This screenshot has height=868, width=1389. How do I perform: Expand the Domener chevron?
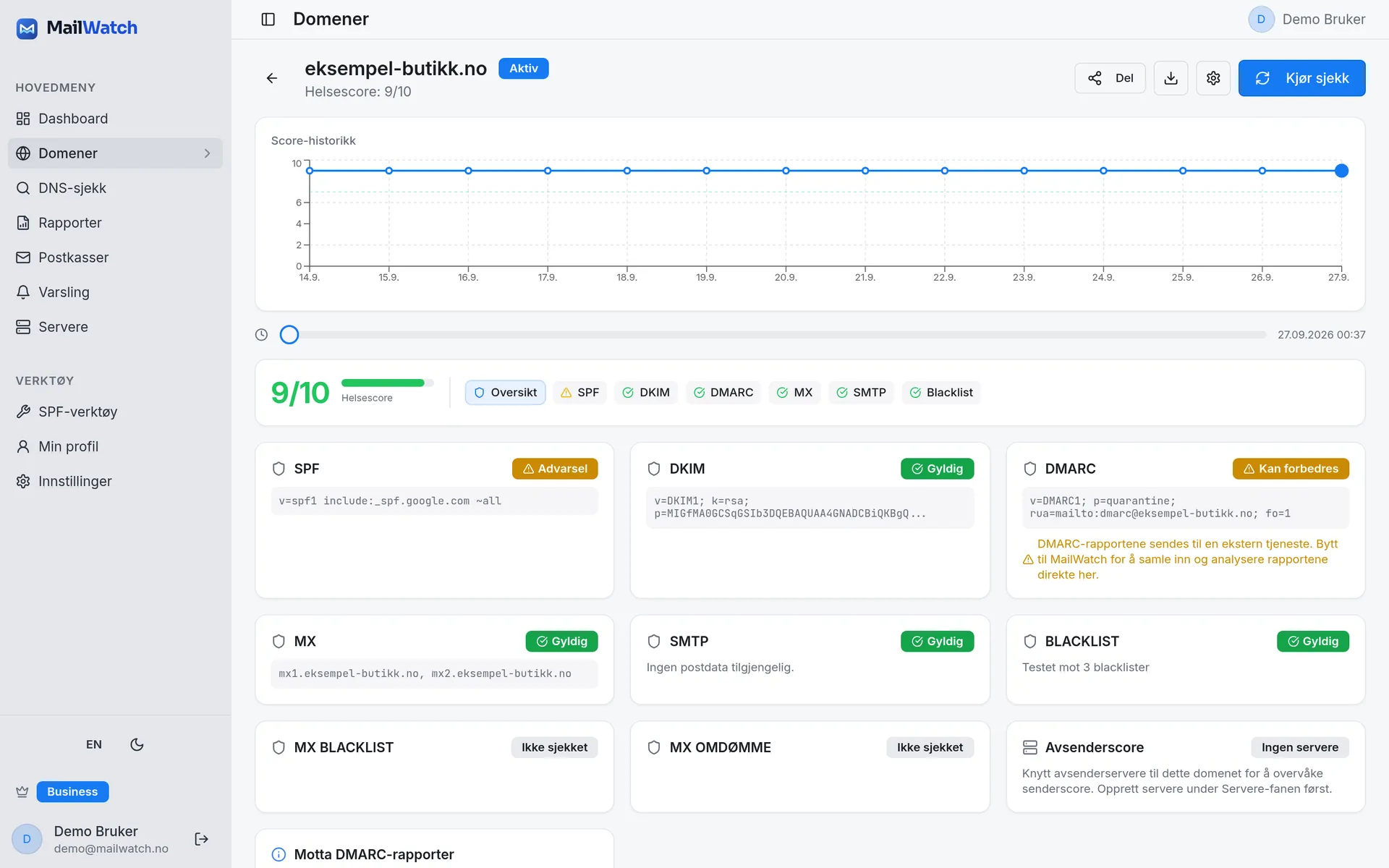(207, 153)
